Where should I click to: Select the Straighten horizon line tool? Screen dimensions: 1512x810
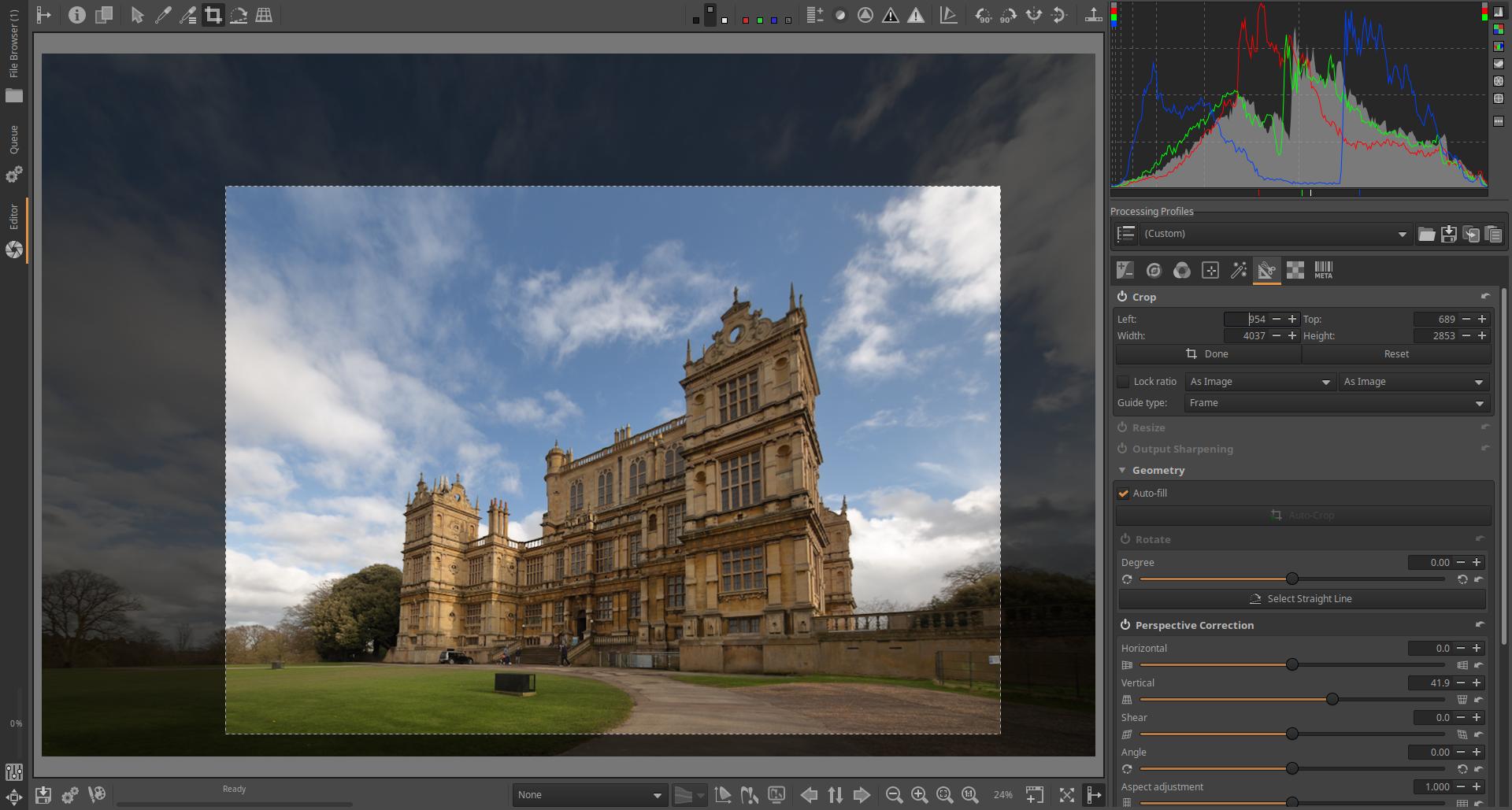point(239,15)
